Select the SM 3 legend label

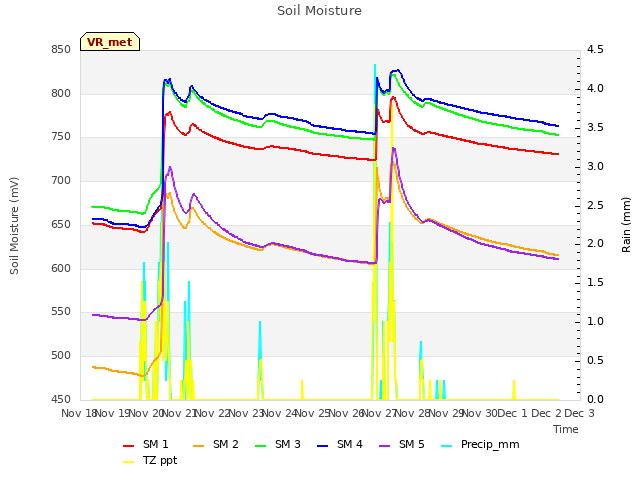click(x=288, y=444)
